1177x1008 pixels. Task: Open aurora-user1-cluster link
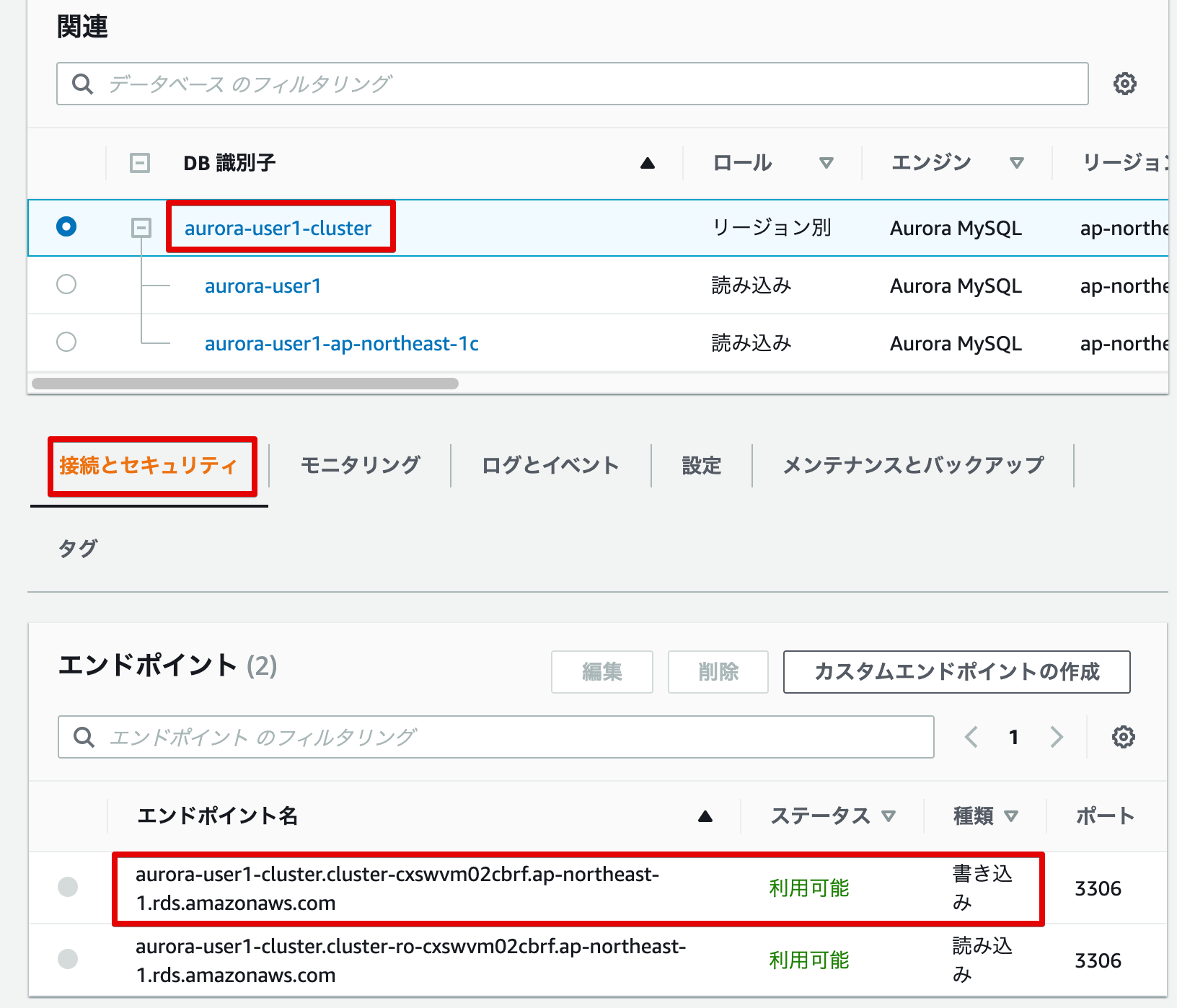278,228
